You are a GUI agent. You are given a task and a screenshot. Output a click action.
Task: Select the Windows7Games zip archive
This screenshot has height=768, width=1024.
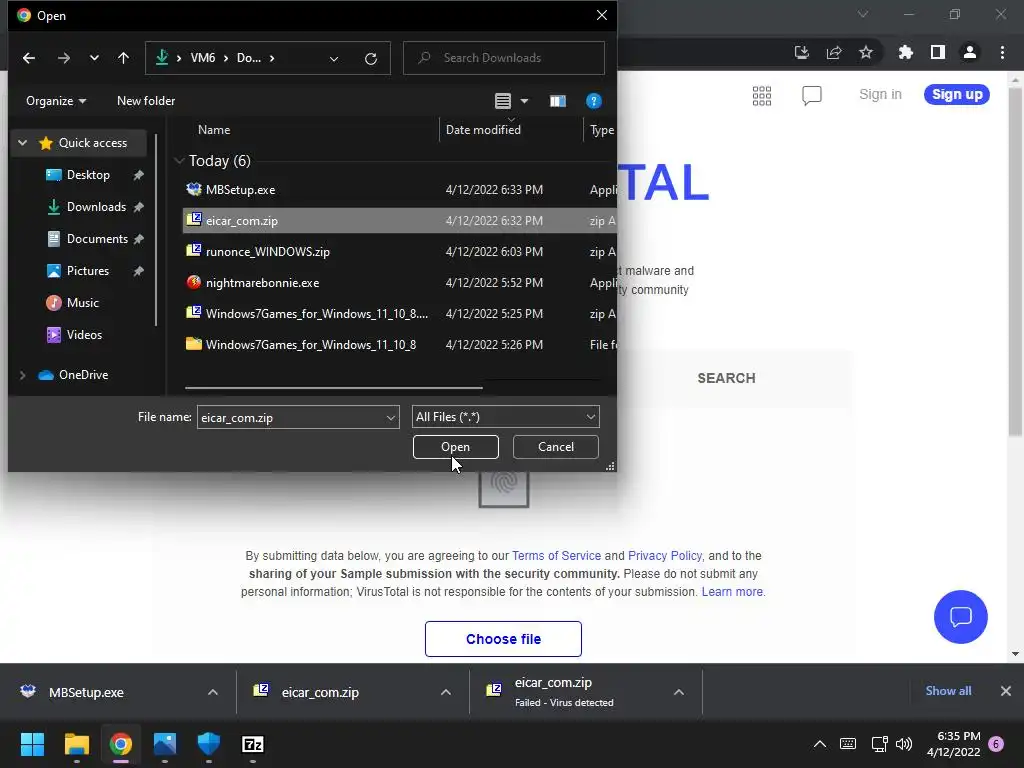tap(400, 313)
